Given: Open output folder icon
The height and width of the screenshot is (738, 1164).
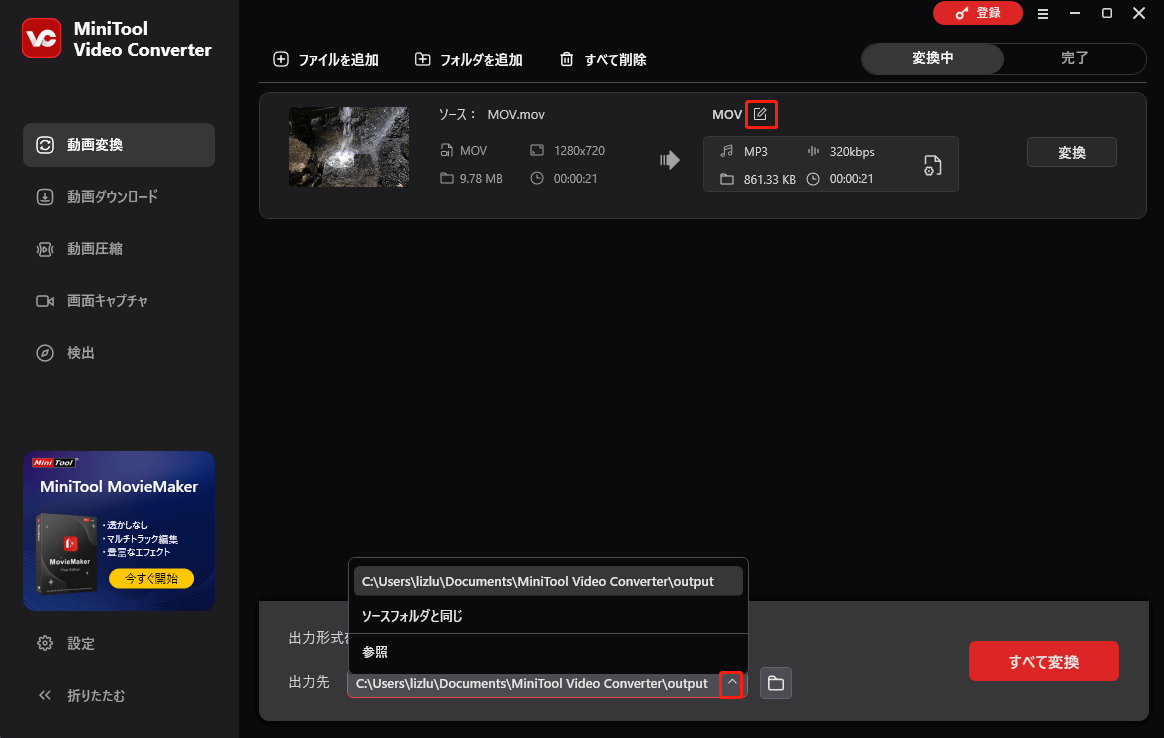Looking at the screenshot, I should pos(776,683).
